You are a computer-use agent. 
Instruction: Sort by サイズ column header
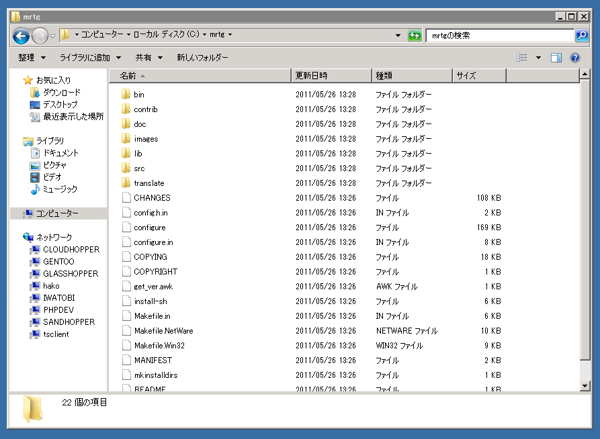tap(479, 75)
